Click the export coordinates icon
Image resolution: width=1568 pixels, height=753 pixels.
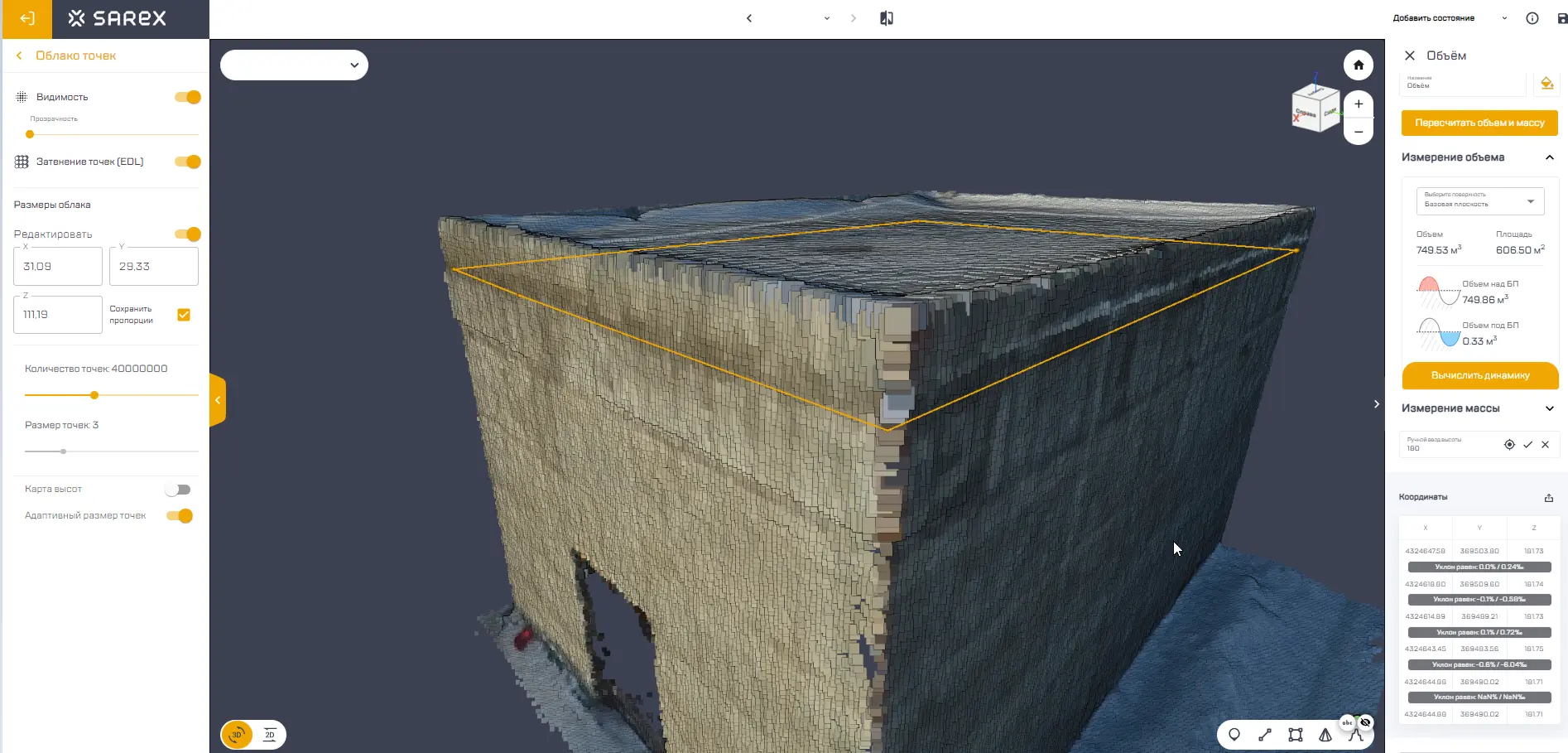click(x=1548, y=498)
